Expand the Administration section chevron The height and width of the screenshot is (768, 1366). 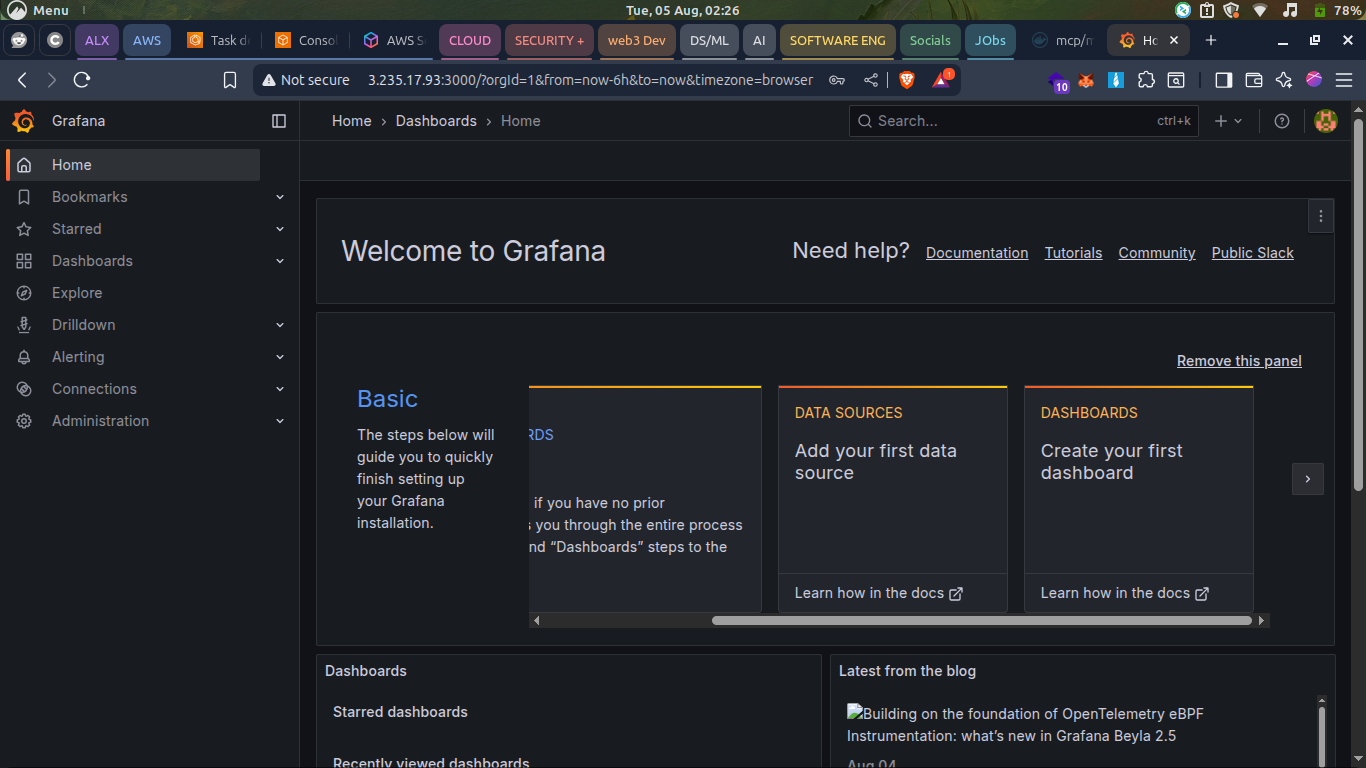click(x=280, y=421)
